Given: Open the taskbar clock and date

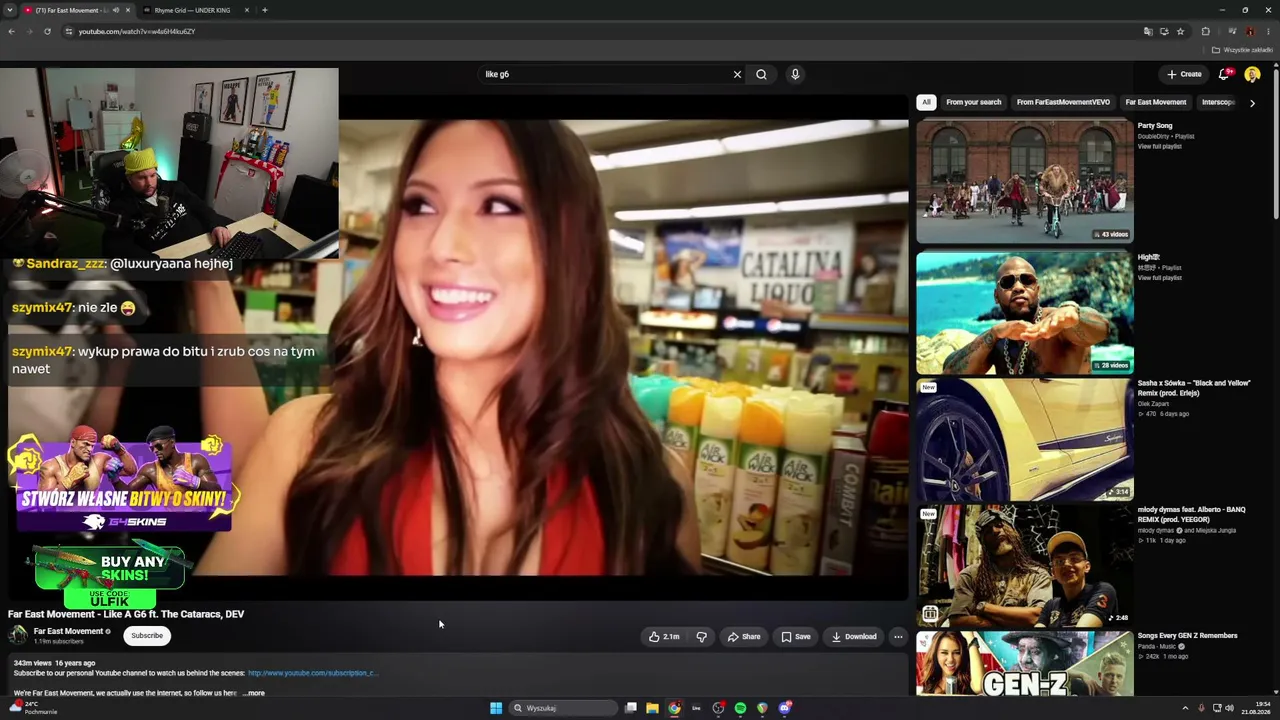Looking at the screenshot, I should pyautogui.click(x=1258, y=708).
